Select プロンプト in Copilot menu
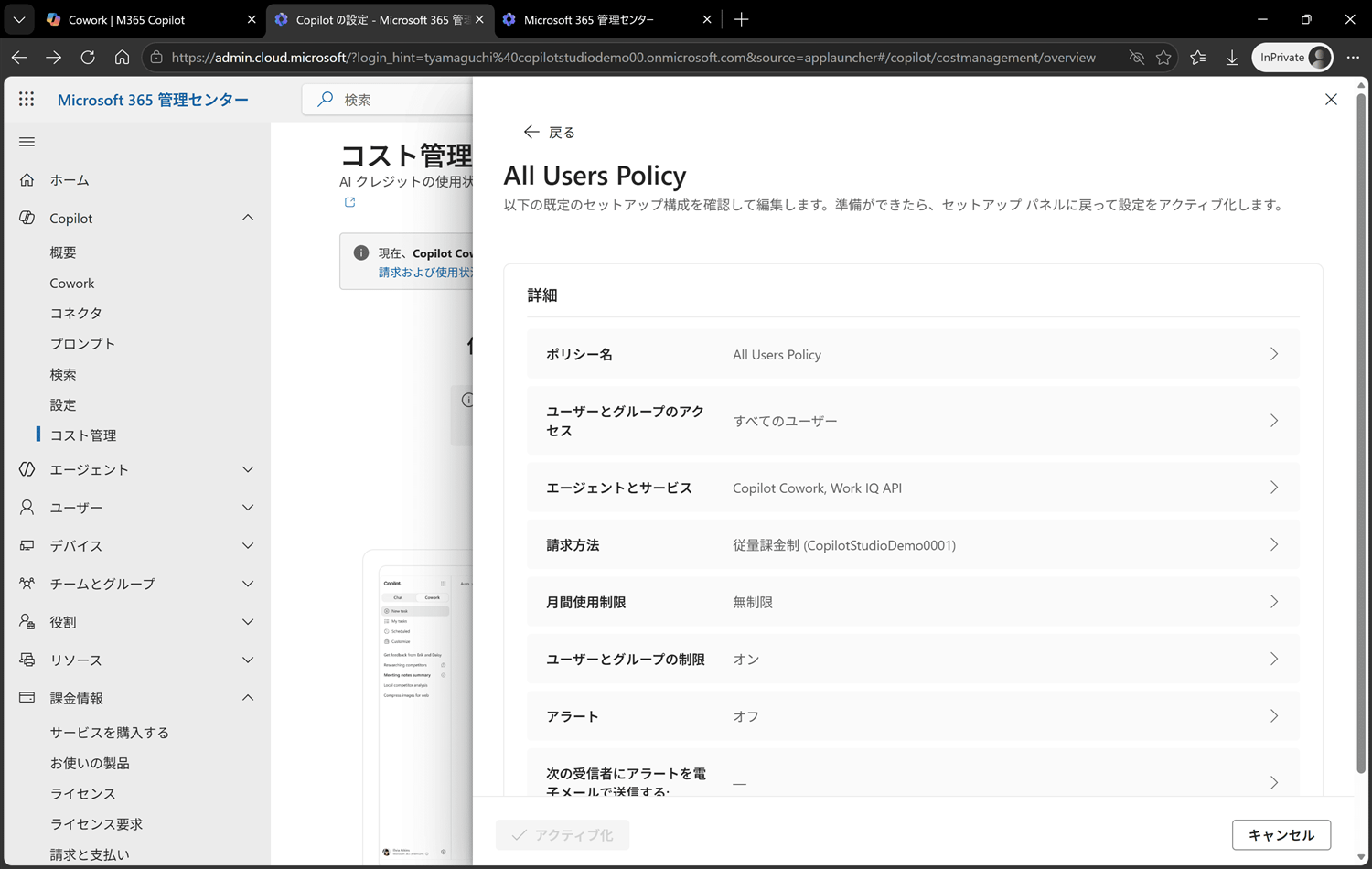The image size is (1372, 869). point(82,344)
